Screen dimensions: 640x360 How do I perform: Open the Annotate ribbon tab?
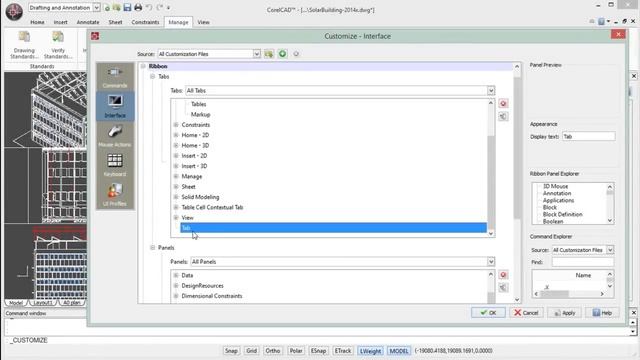(x=88, y=22)
